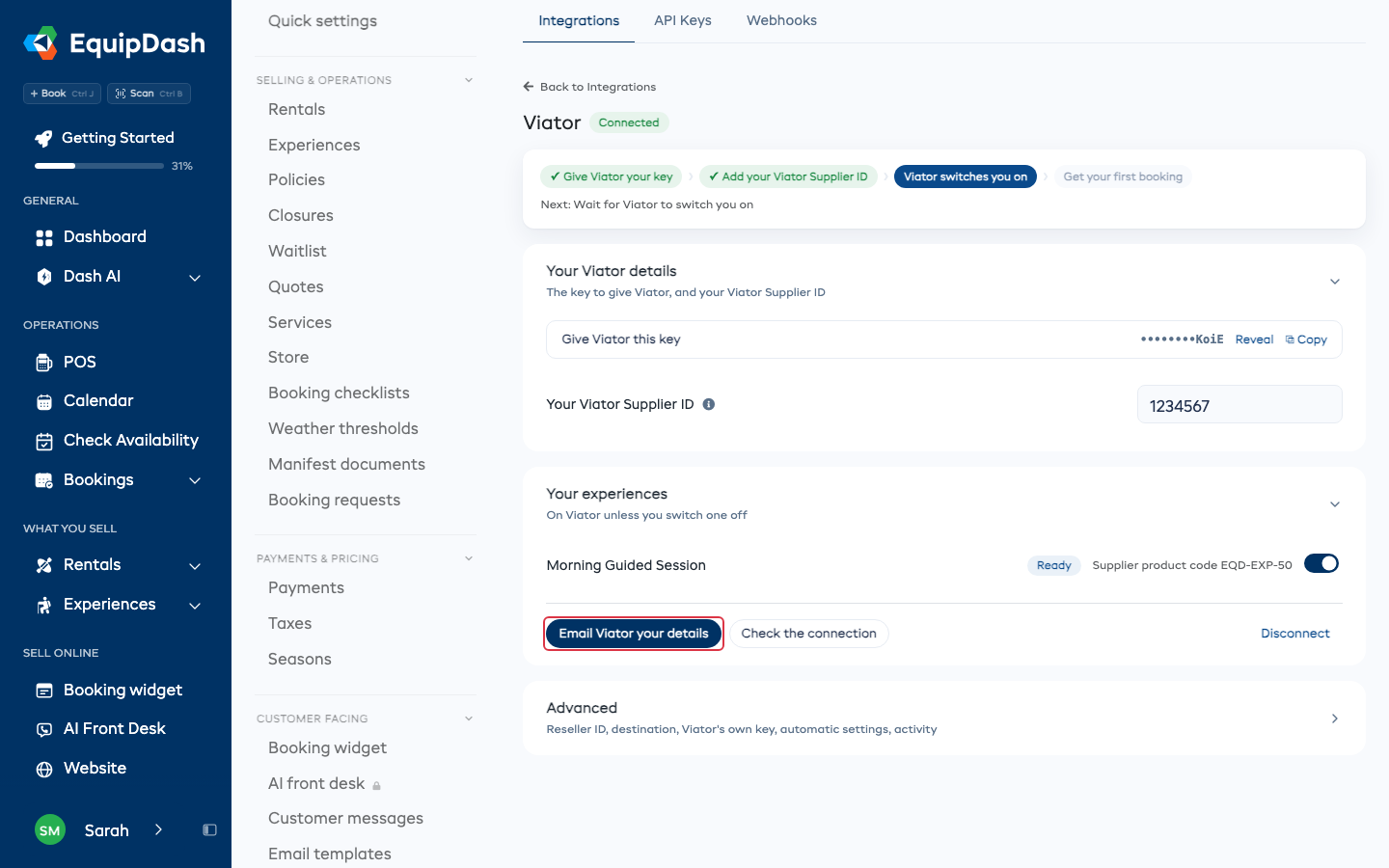The image size is (1389, 868).
Task: Click the Viator Supplier ID field
Action: (x=1239, y=405)
